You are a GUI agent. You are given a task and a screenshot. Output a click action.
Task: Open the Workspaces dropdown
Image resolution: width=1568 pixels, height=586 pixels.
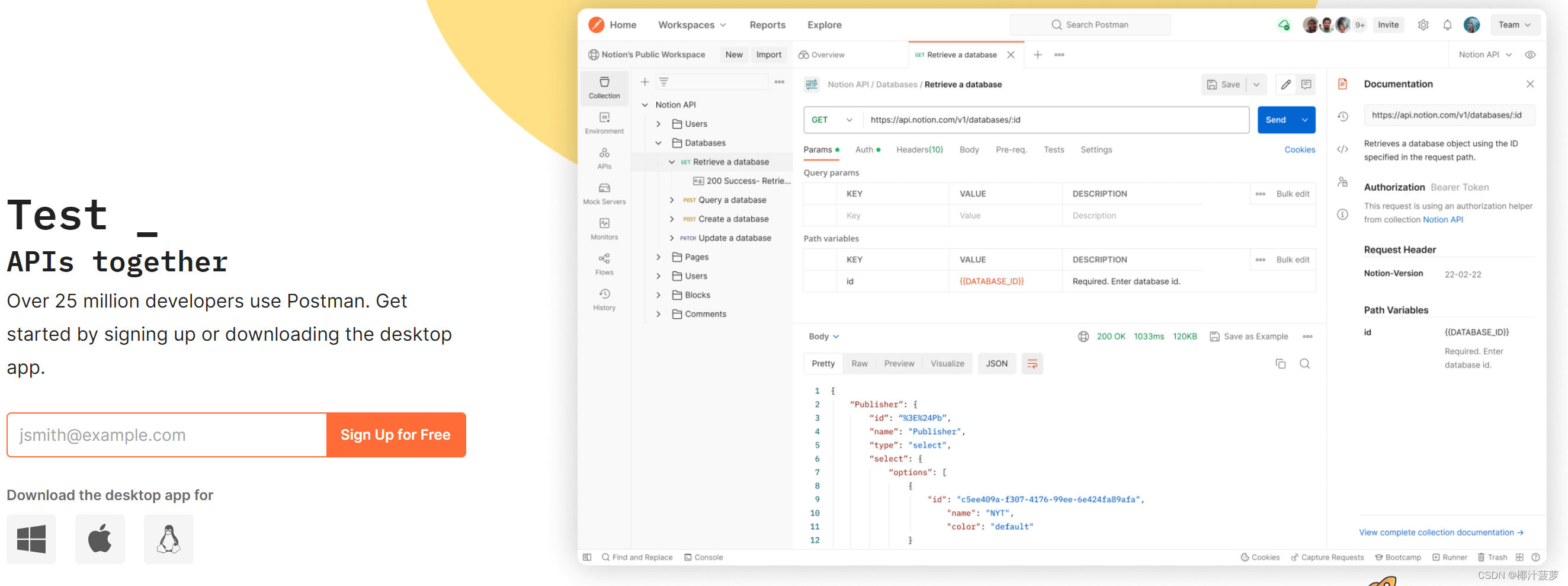pyautogui.click(x=692, y=25)
